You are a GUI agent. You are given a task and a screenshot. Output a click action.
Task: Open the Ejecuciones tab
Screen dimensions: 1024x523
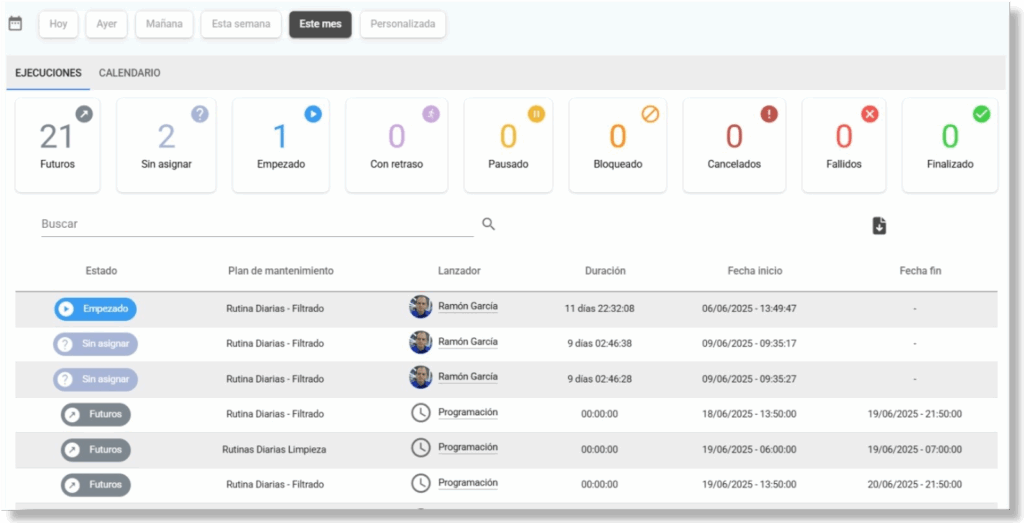48,73
